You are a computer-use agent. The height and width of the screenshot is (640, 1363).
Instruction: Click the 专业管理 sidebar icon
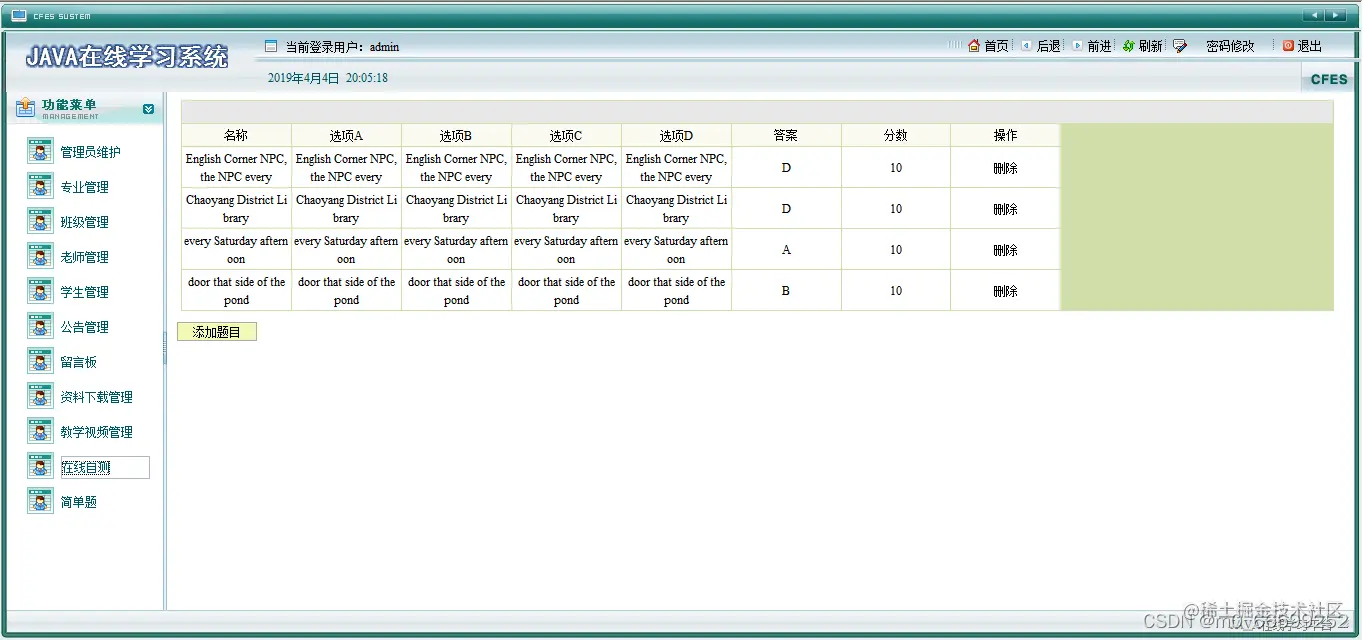point(40,187)
